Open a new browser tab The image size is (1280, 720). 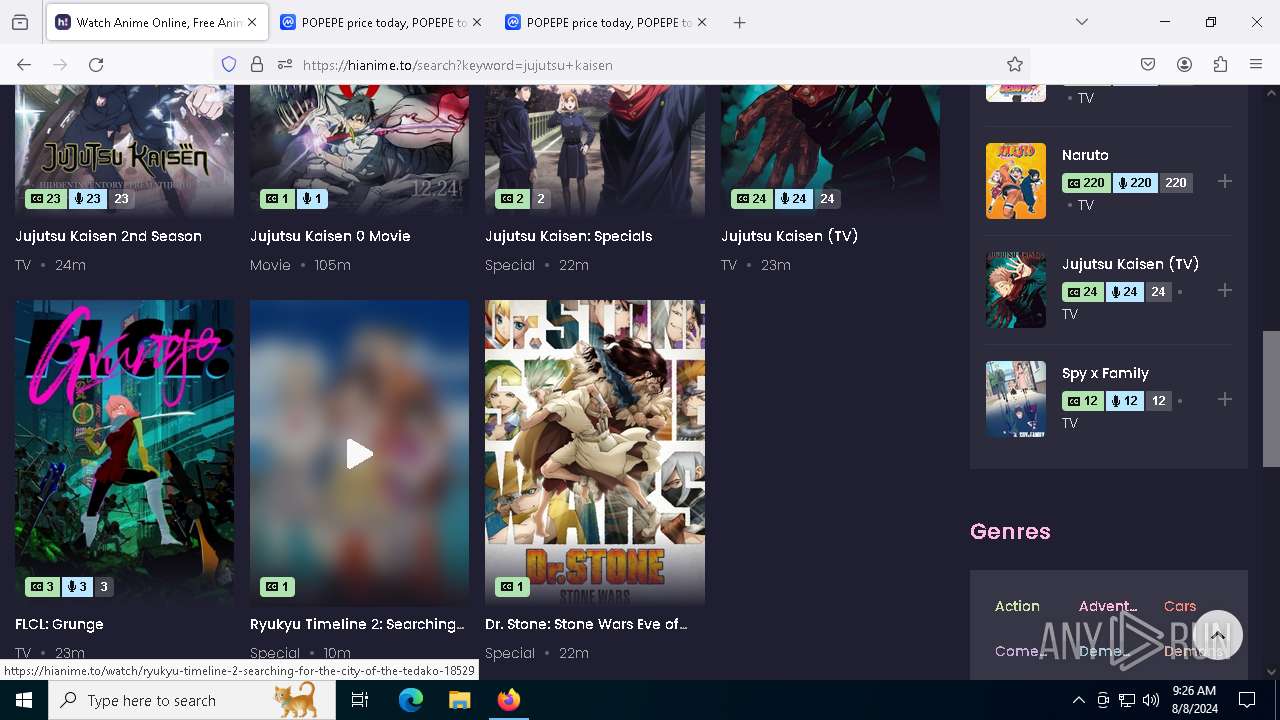click(x=739, y=22)
